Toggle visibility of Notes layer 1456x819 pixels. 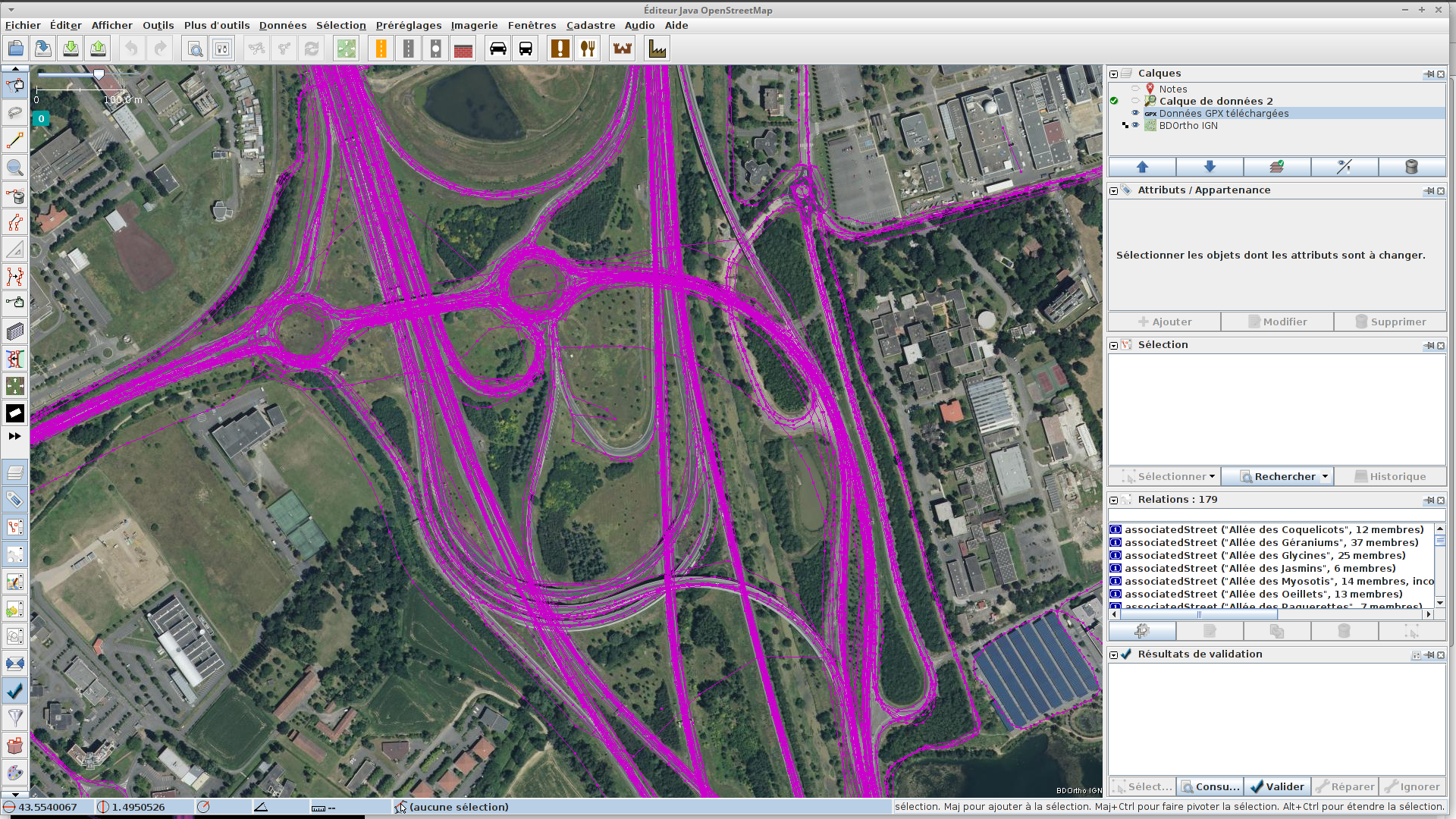tap(1135, 89)
